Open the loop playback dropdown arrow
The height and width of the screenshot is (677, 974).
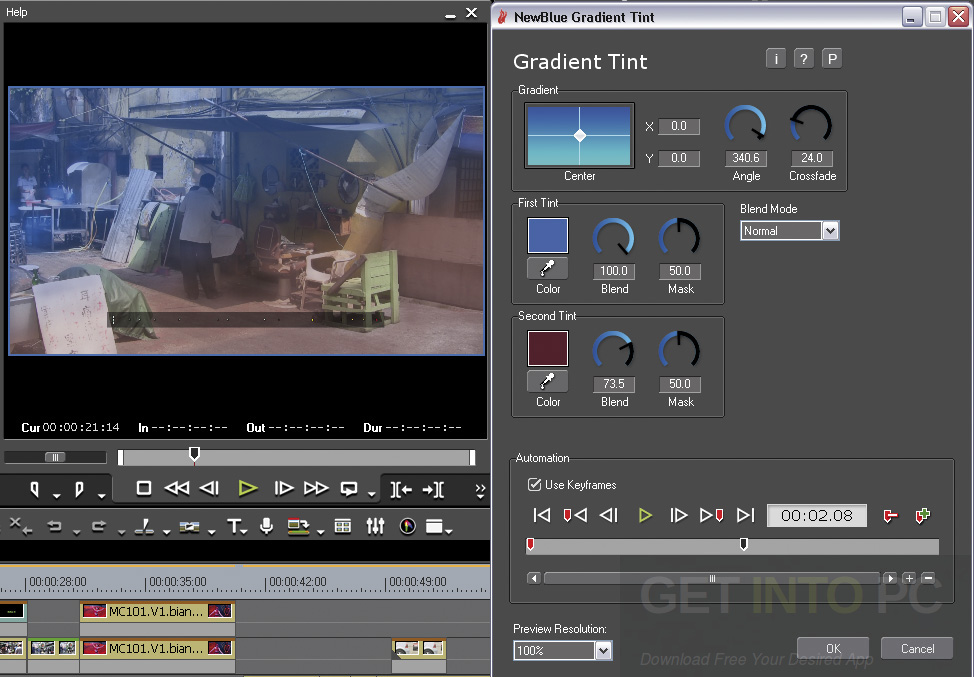tap(371, 494)
